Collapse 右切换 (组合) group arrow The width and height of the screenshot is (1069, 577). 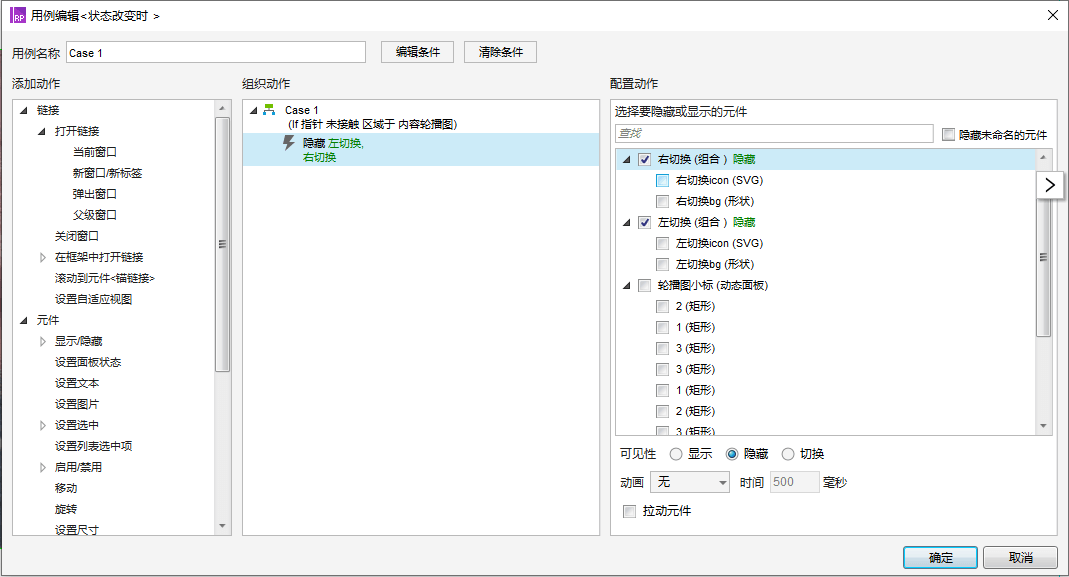(x=627, y=159)
